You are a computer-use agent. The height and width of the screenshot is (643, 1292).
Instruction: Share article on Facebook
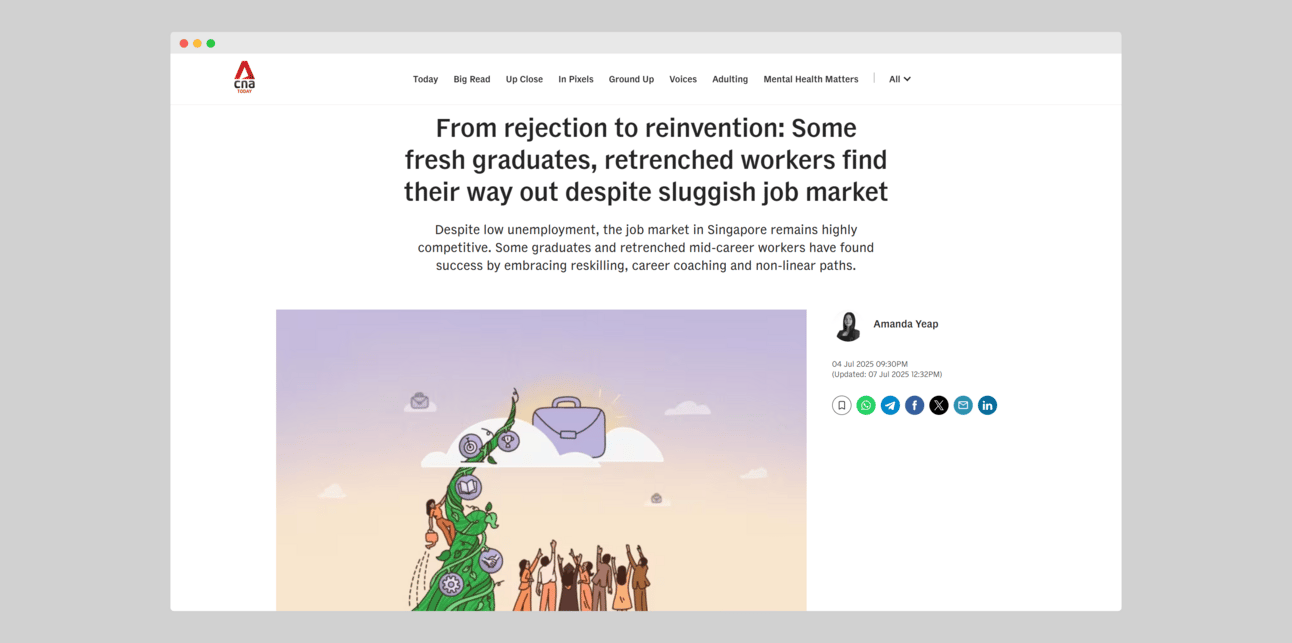click(915, 405)
